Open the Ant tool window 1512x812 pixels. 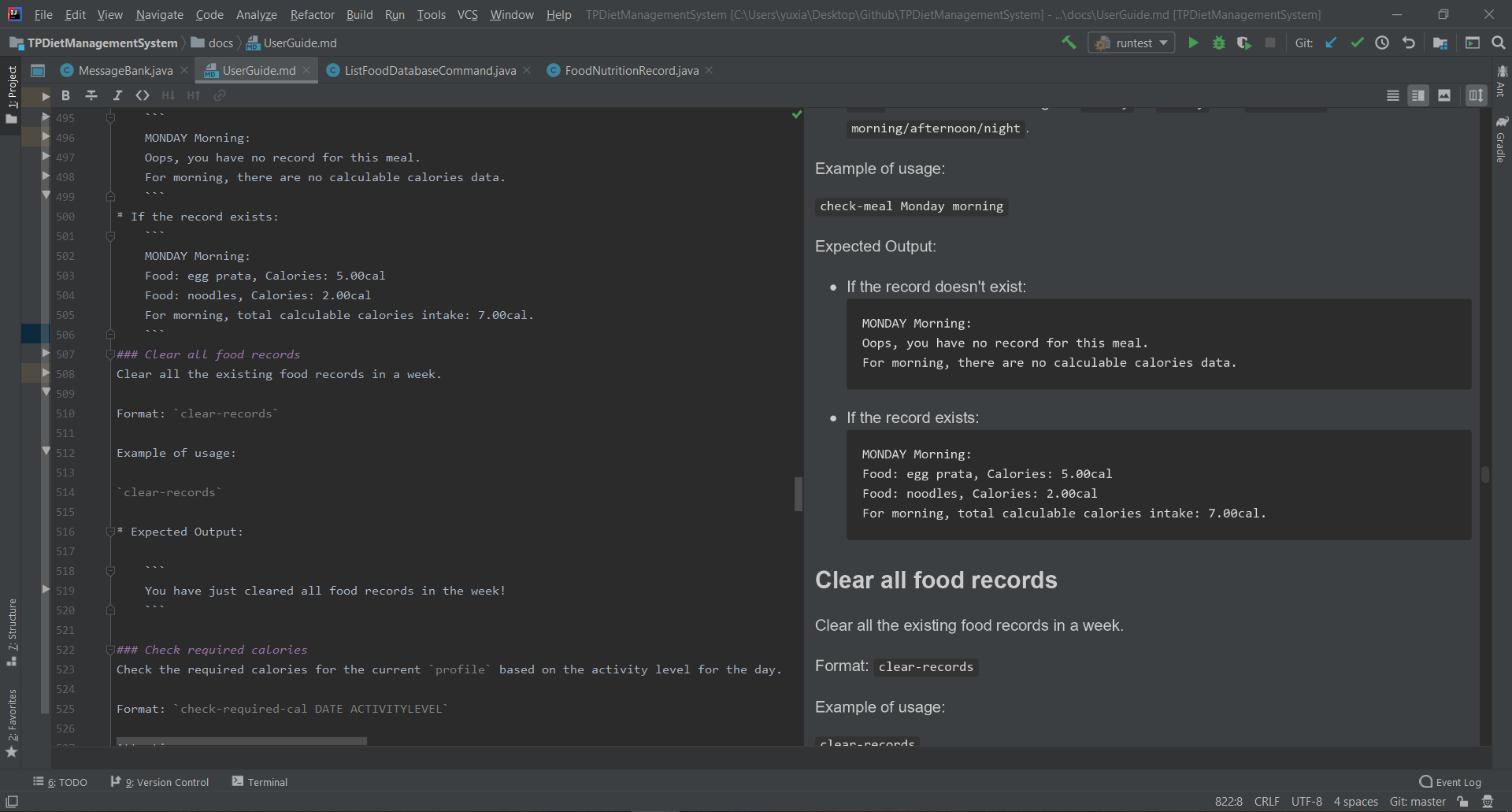(x=1502, y=81)
